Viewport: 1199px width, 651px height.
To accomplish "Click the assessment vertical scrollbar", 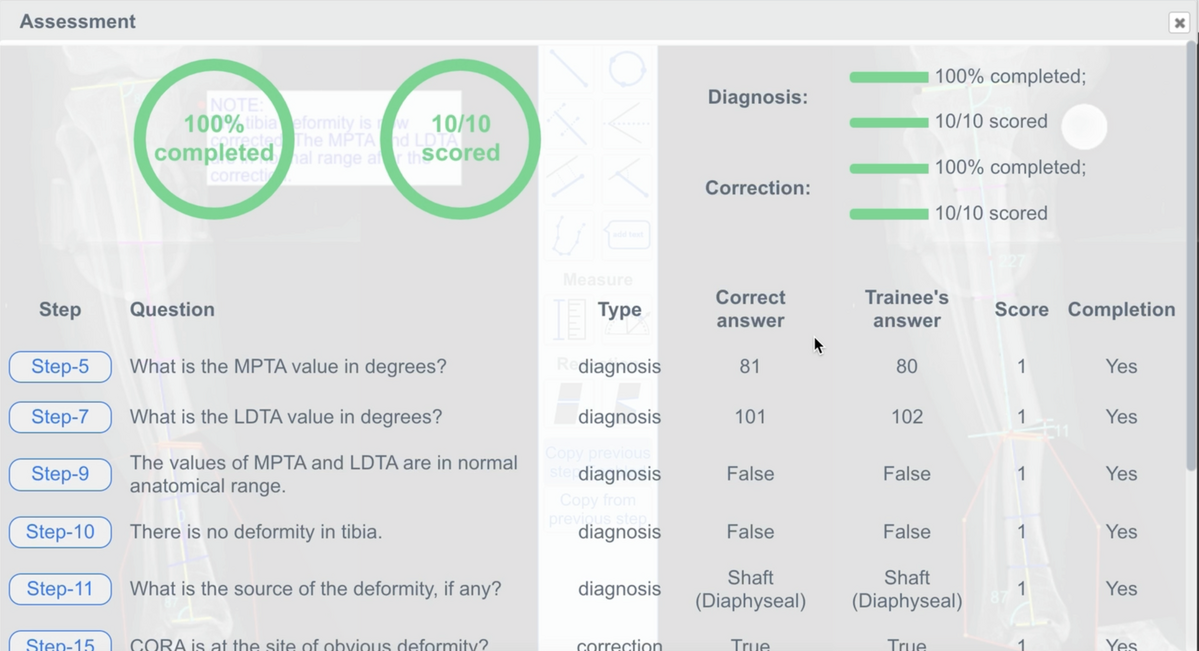I will coord(1193,256).
